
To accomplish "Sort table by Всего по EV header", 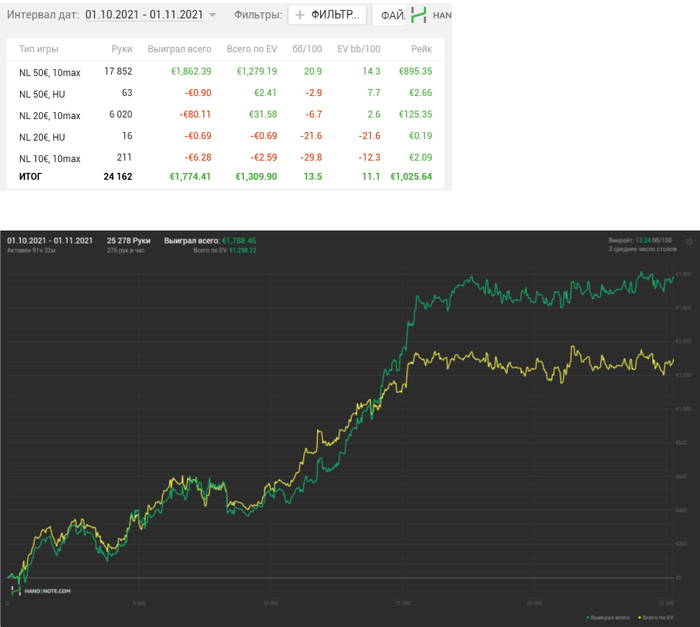I will [x=251, y=49].
